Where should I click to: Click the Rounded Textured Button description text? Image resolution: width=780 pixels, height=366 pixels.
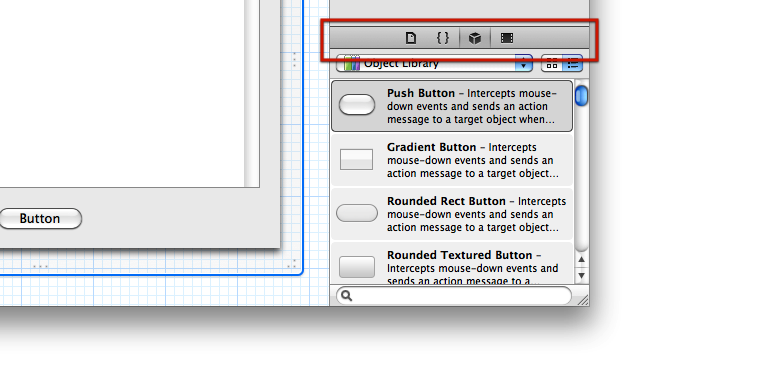pos(473,268)
